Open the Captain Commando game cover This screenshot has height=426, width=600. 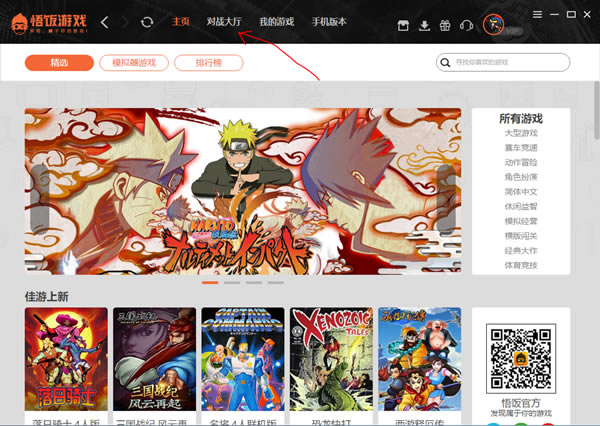tap(243, 359)
